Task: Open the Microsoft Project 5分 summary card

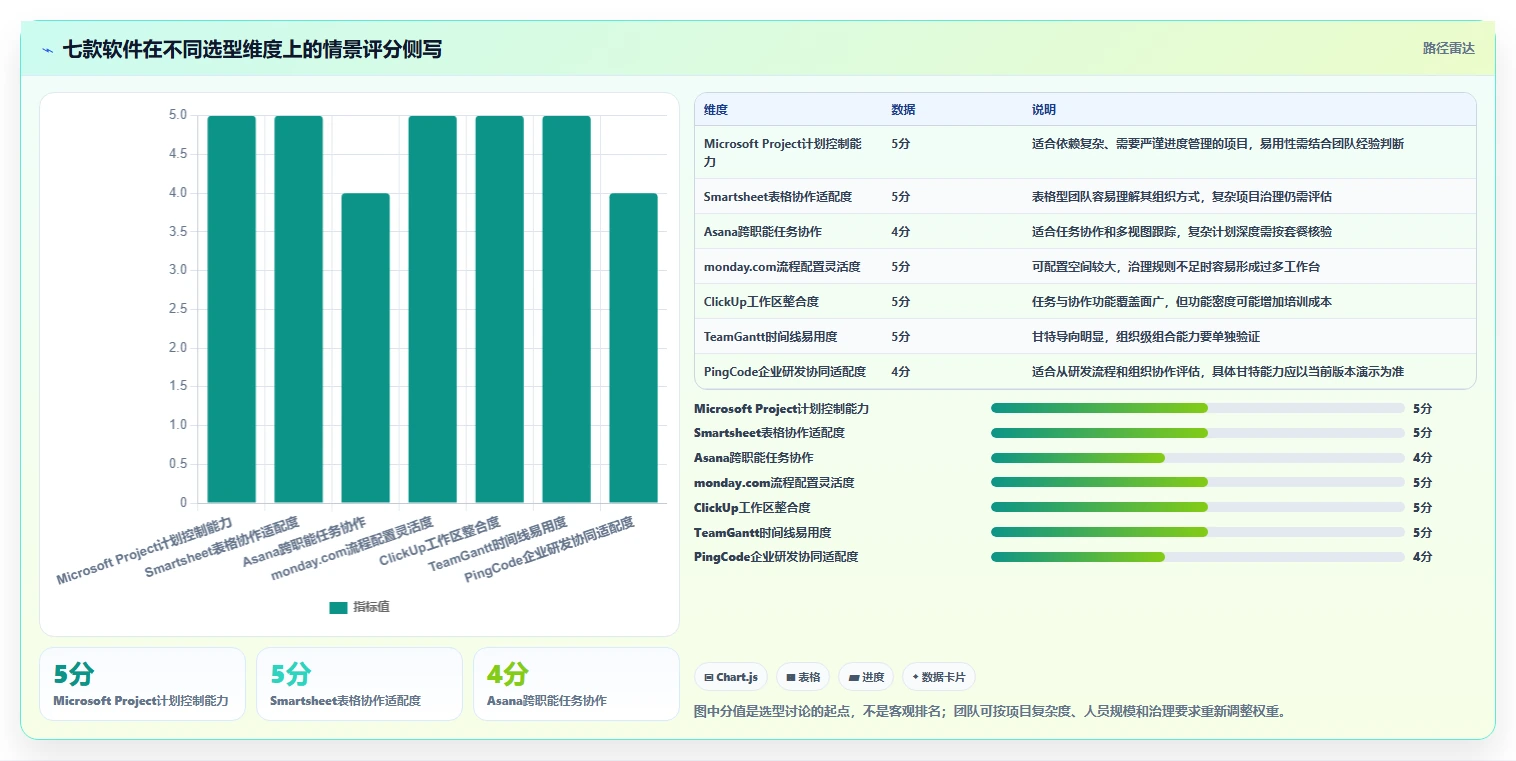Action: pyautogui.click(x=142, y=684)
